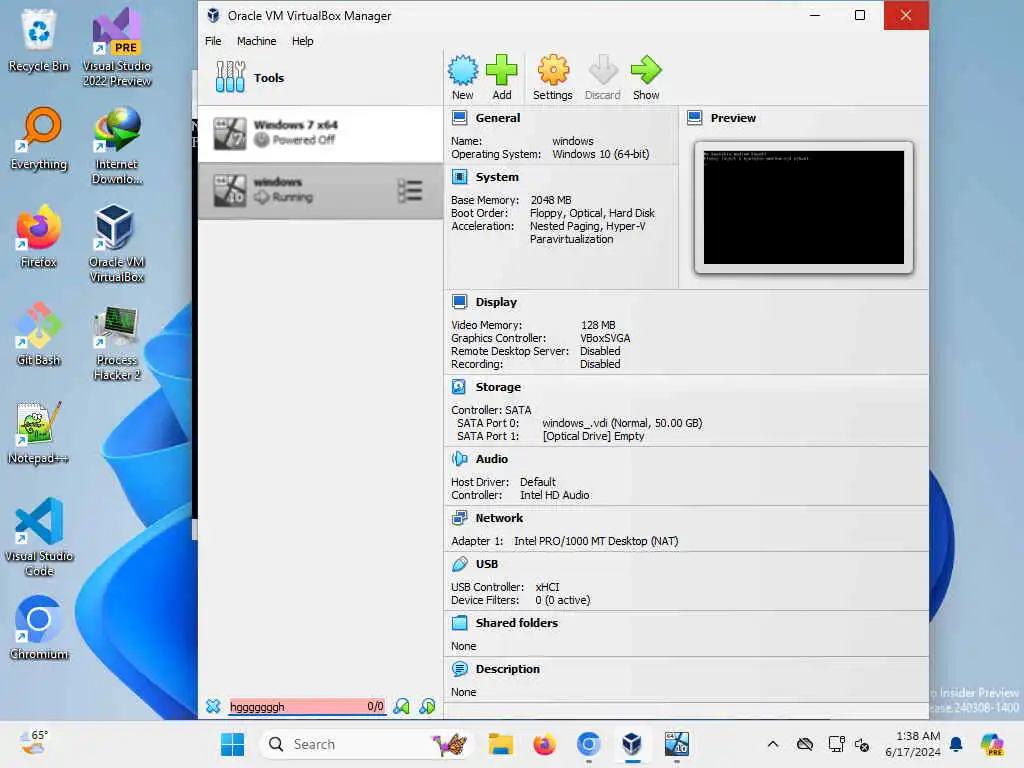Open File Explorer from the taskbar
Image resolution: width=1024 pixels, height=768 pixels.
pyautogui.click(x=500, y=744)
